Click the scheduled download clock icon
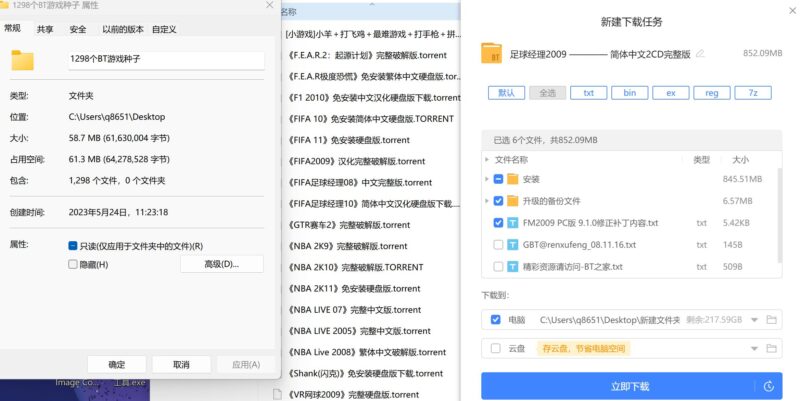The image size is (800, 401). point(768,386)
